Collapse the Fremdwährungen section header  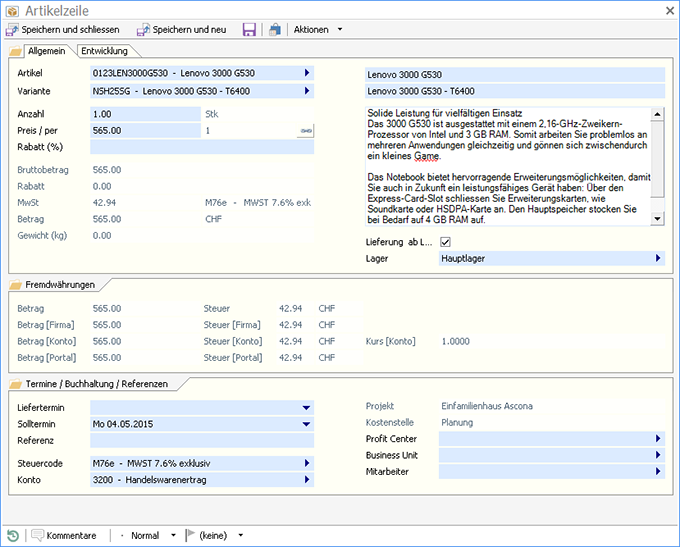click(60, 285)
